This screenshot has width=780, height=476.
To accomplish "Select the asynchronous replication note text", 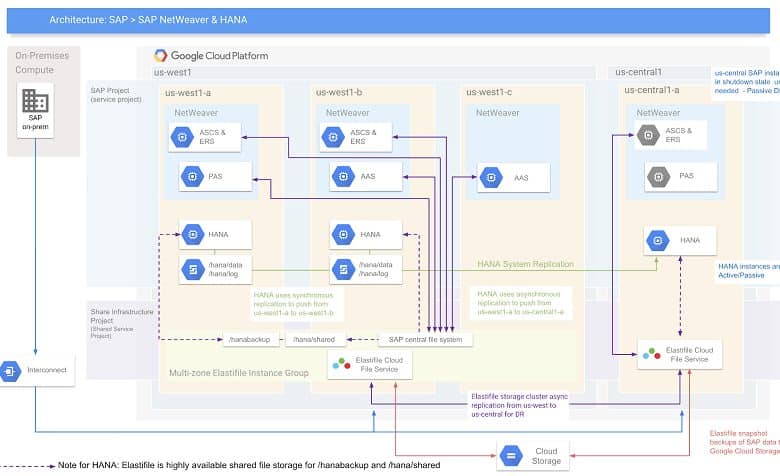I will point(520,303).
